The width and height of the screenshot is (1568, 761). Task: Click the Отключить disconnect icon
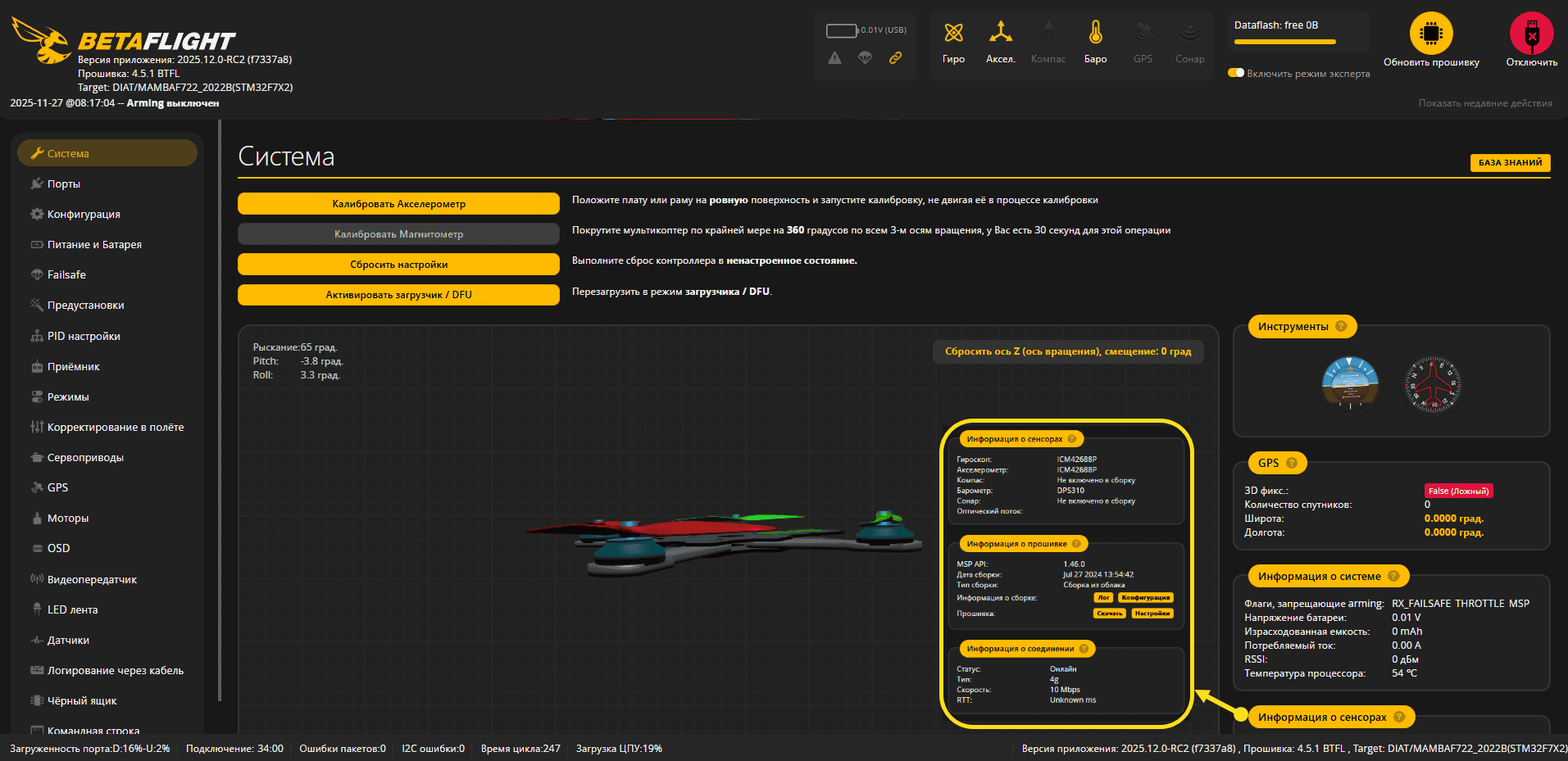1531,34
